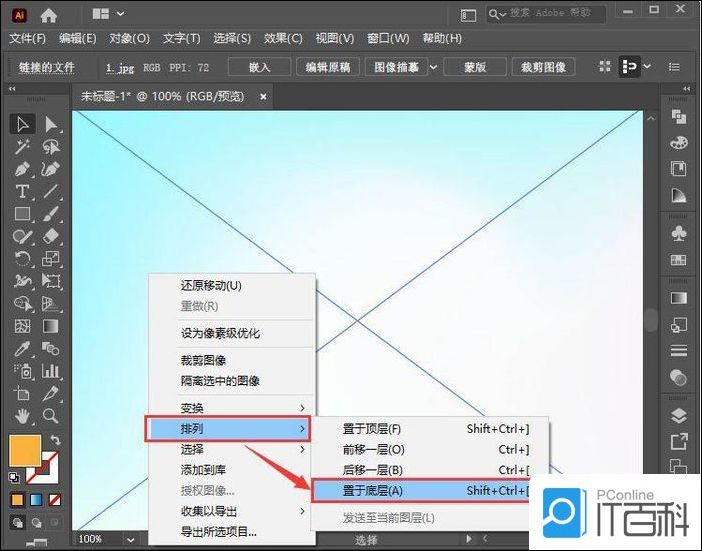Screen dimensions: 702x551
Task: Select the Selection tool (black arrow)
Action: click(x=22, y=124)
